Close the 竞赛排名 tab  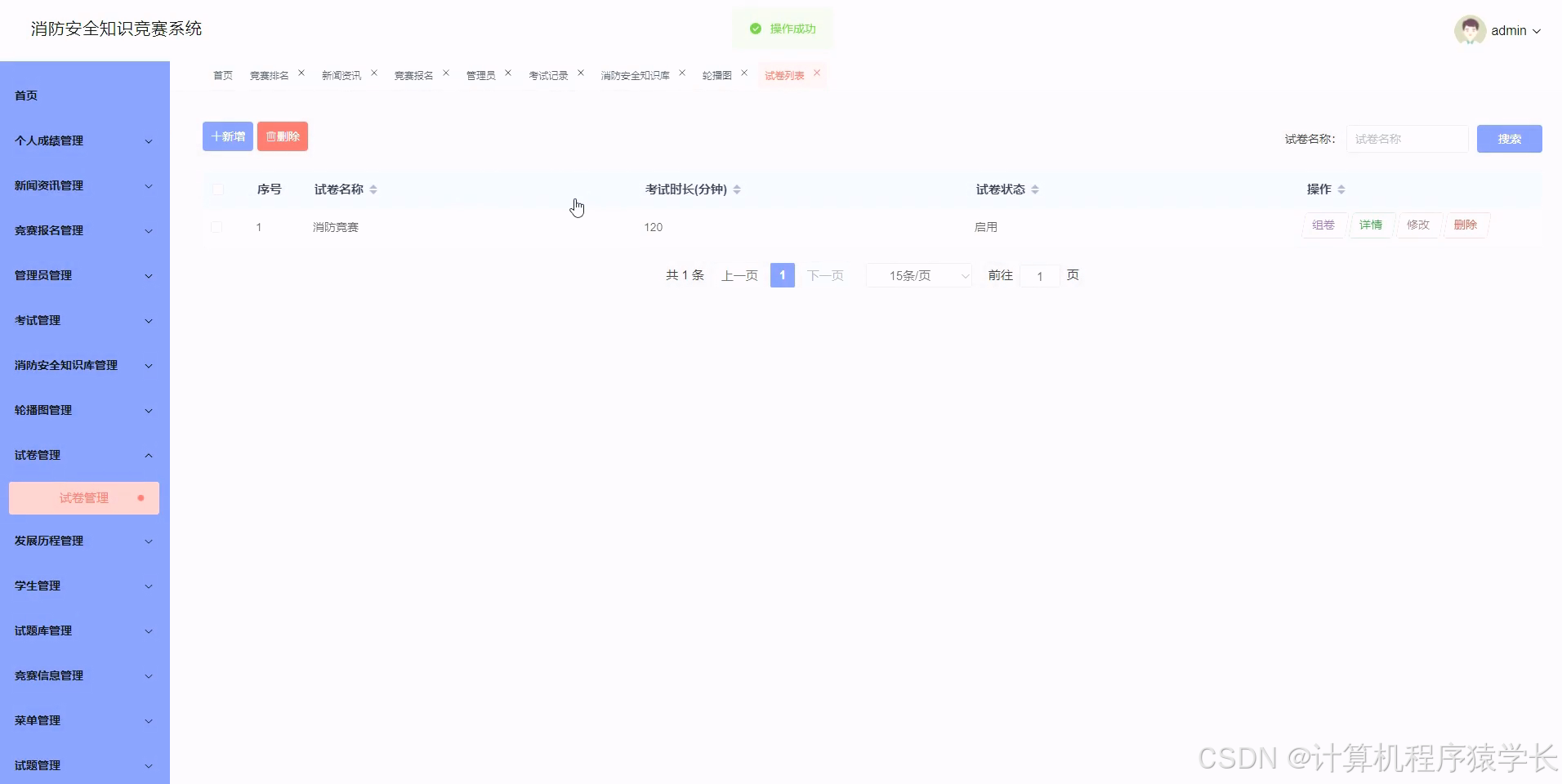coord(301,73)
